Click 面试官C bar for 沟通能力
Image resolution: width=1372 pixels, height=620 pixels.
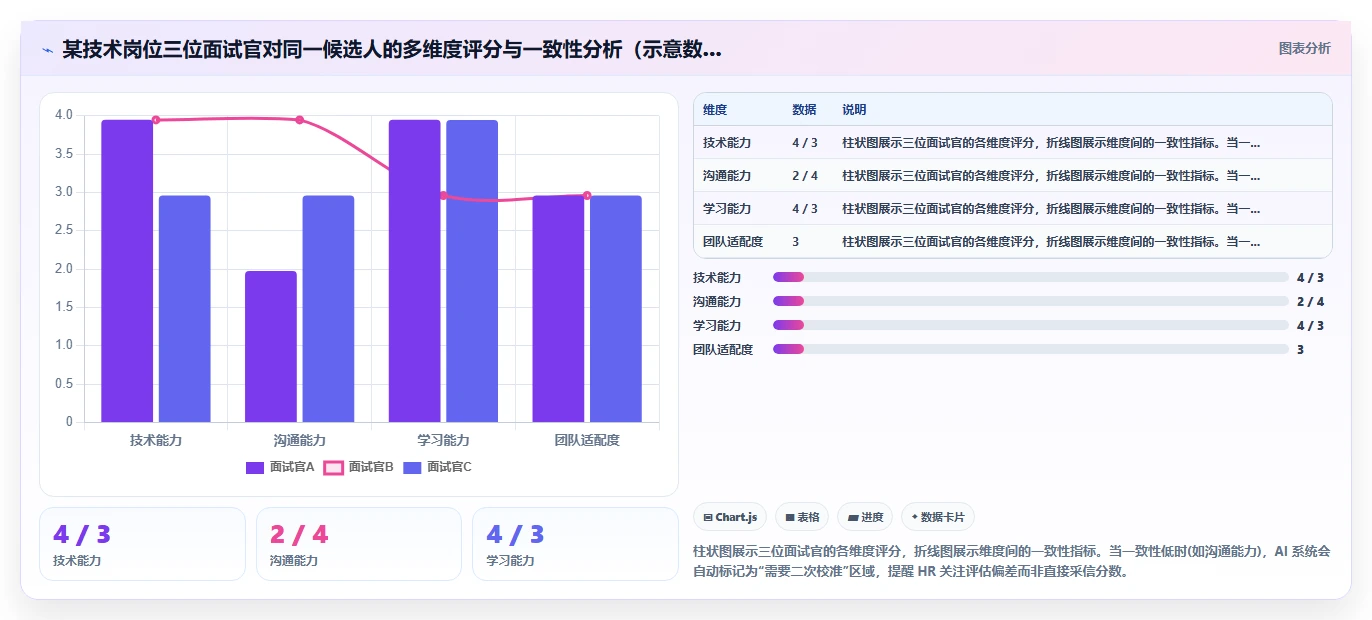(328, 309)
